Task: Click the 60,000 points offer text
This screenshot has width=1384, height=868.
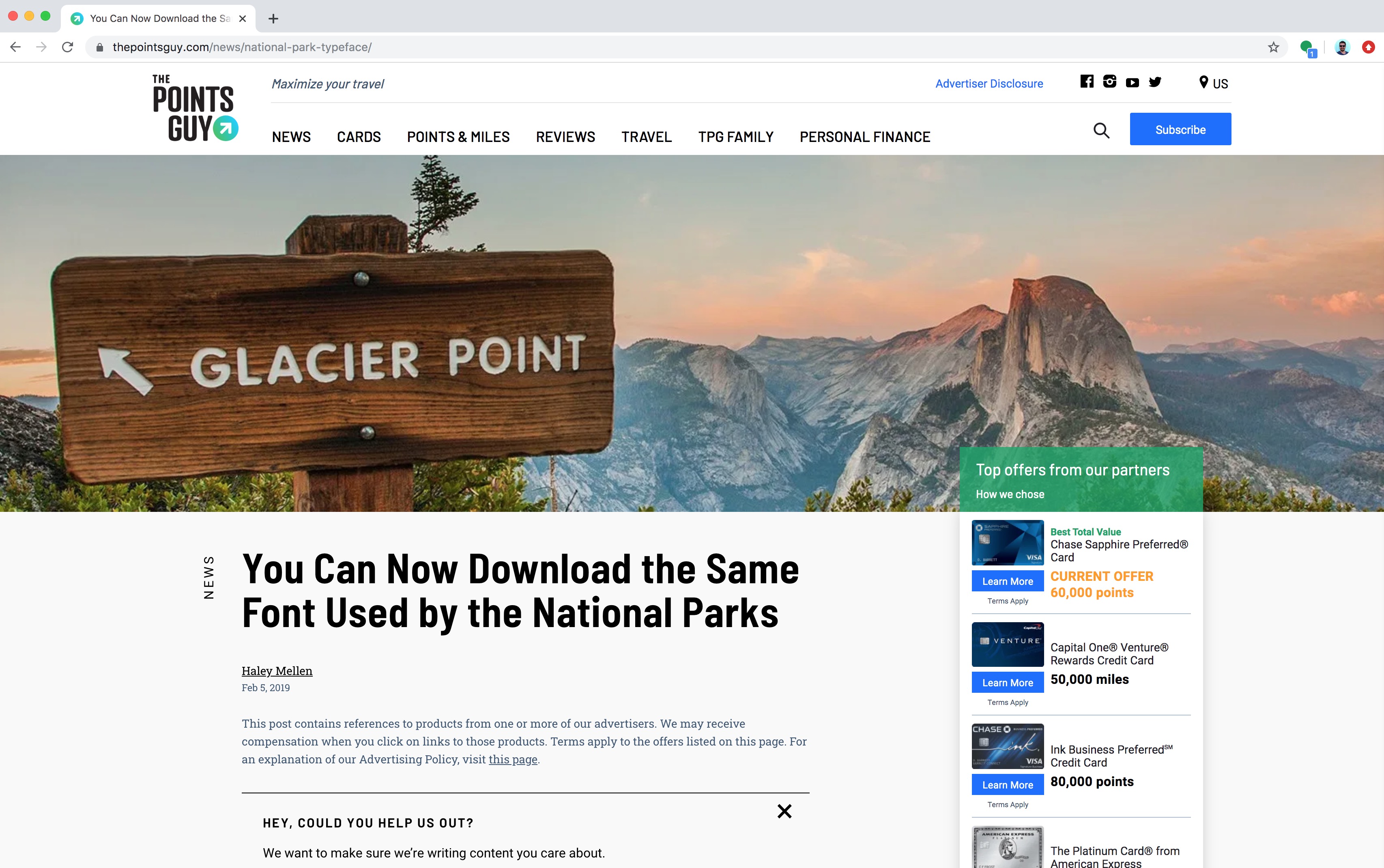Action: pos(1092,593)
